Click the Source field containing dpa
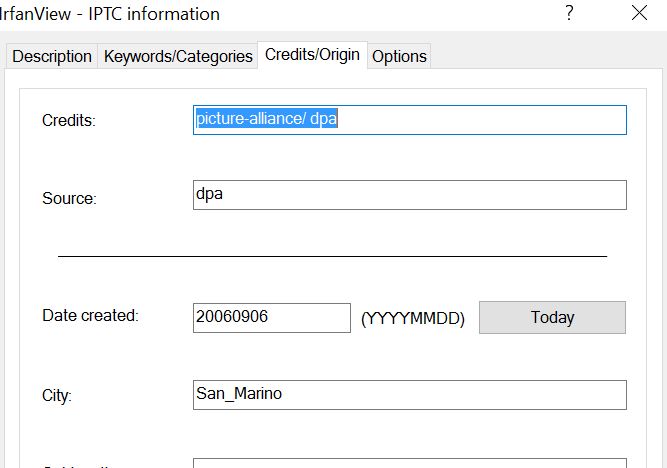The height and width of the screenshot is (468, 667). [x=410, y=195]
